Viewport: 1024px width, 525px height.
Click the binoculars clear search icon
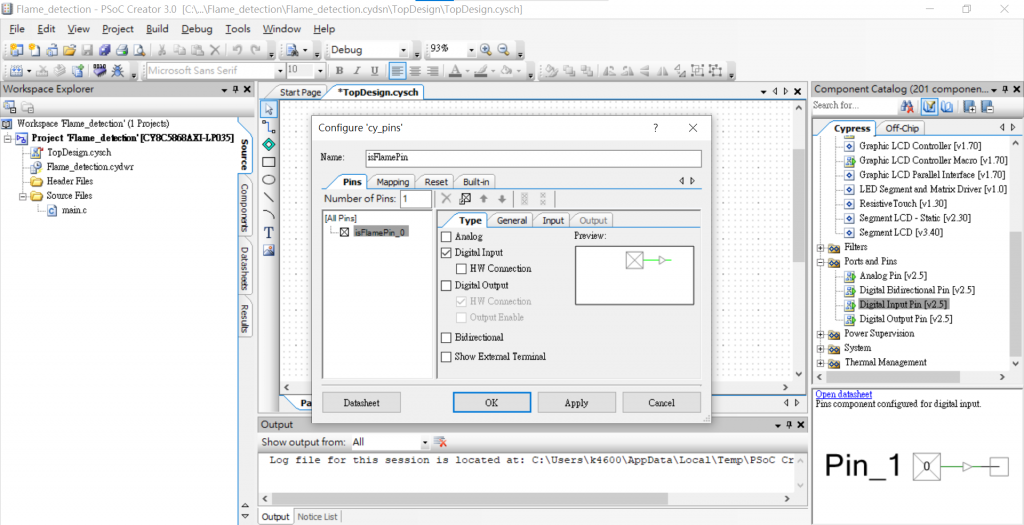(x=906, y=106)
